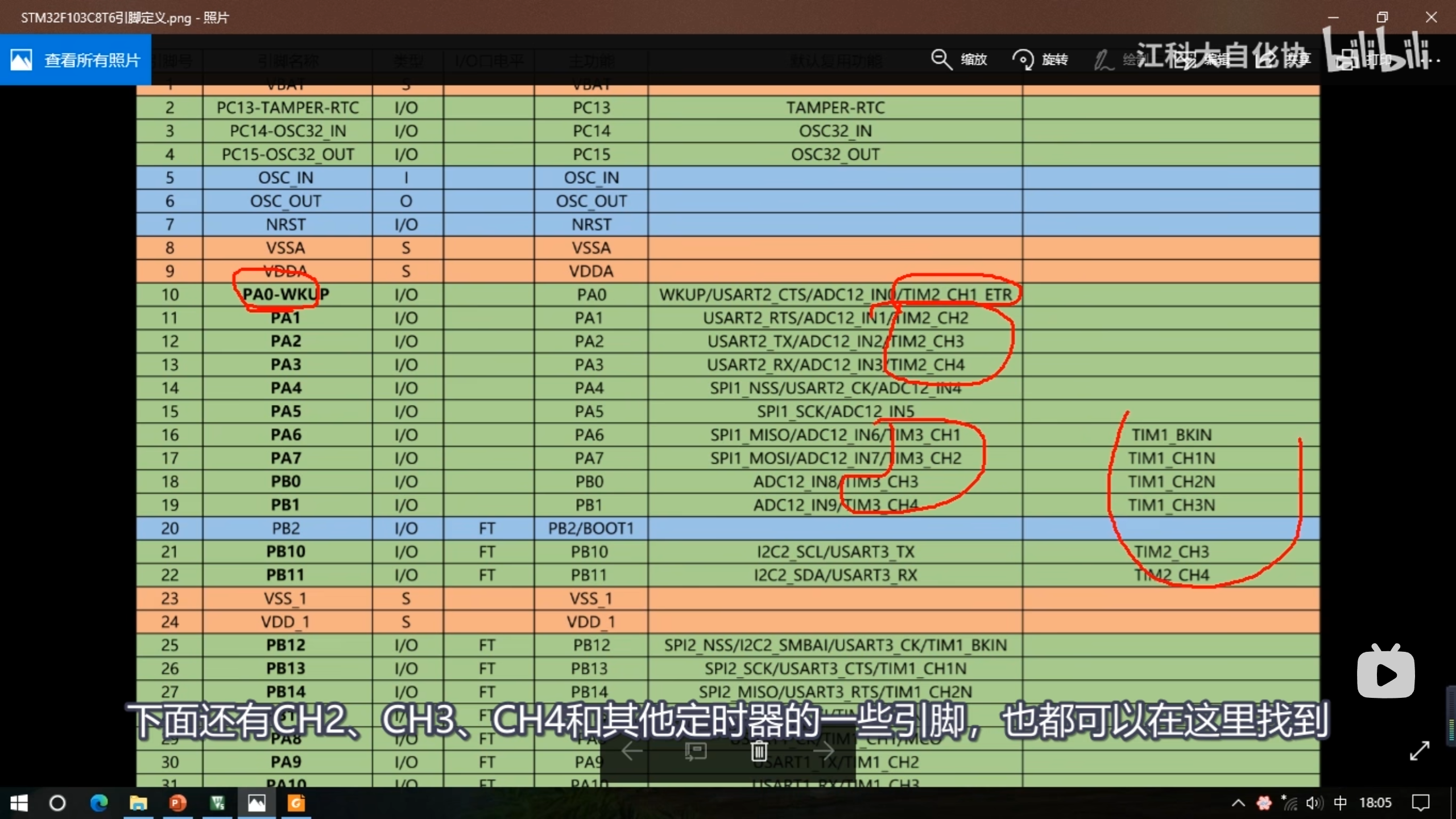Image resolution: width=1456 pixels, height=819 pixels.
Task: Click the 缩放 zoom magnifier icon
Action: pos(941,60)
